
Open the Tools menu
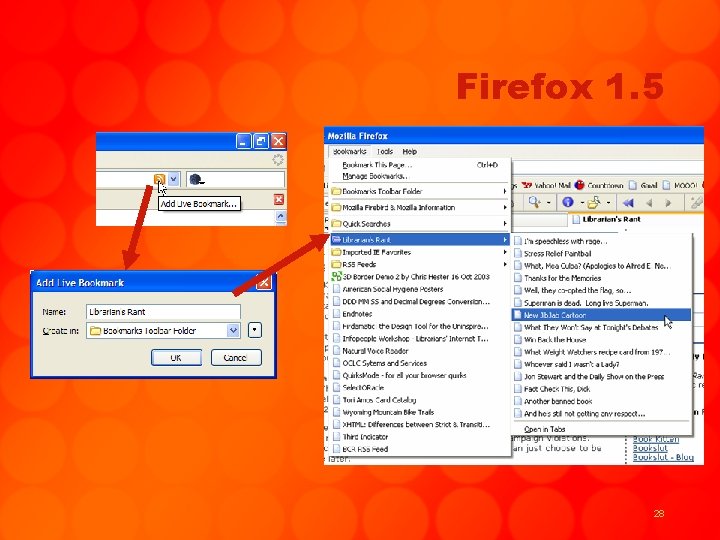385,152
